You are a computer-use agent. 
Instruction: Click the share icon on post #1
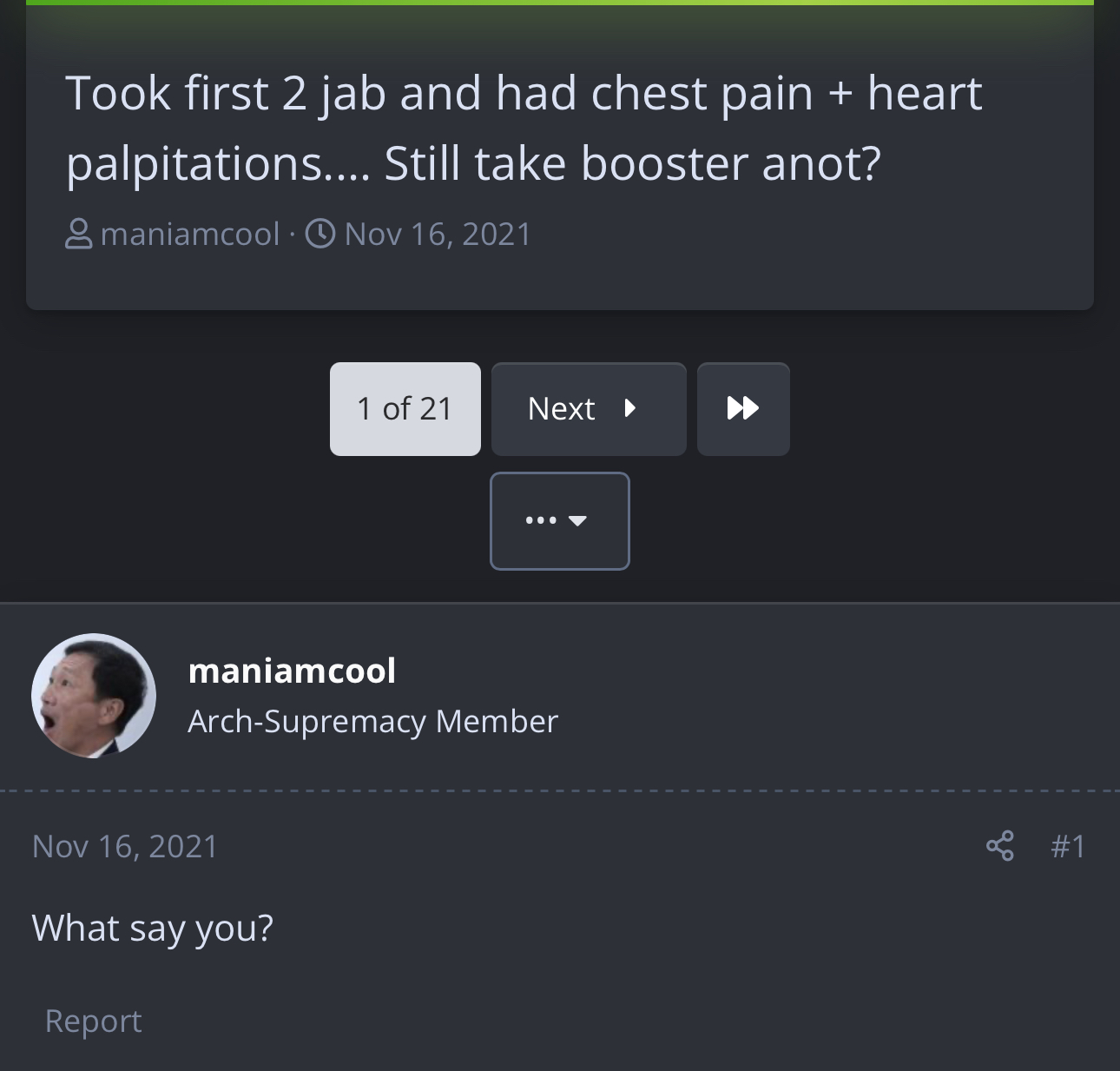[999, 845]
